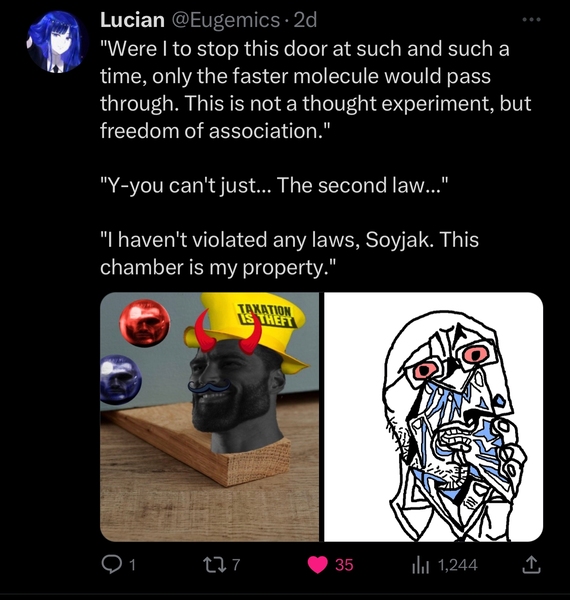
Task: Open the three-dot more options menu
Action: tap(532, 20)
